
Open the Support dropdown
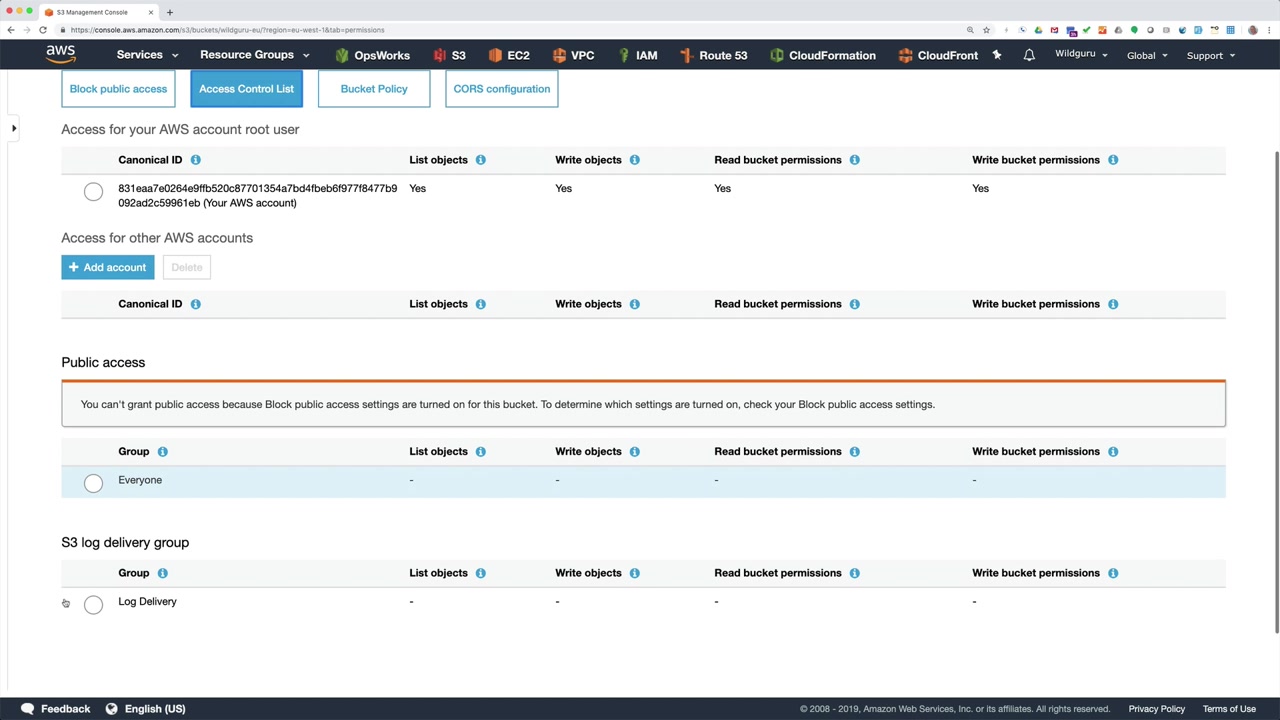1211,55
